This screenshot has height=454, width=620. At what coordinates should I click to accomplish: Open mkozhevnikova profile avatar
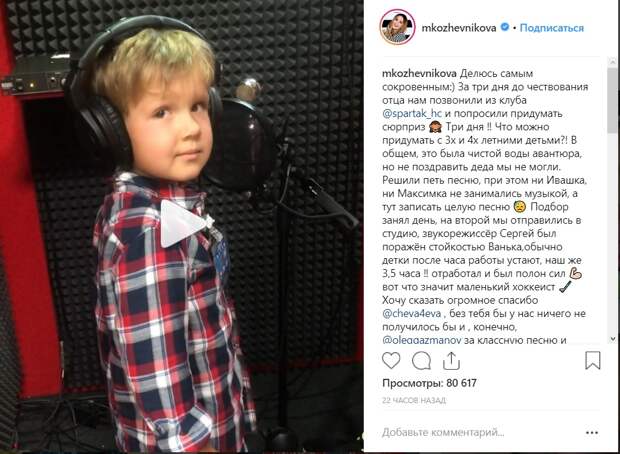397,27
